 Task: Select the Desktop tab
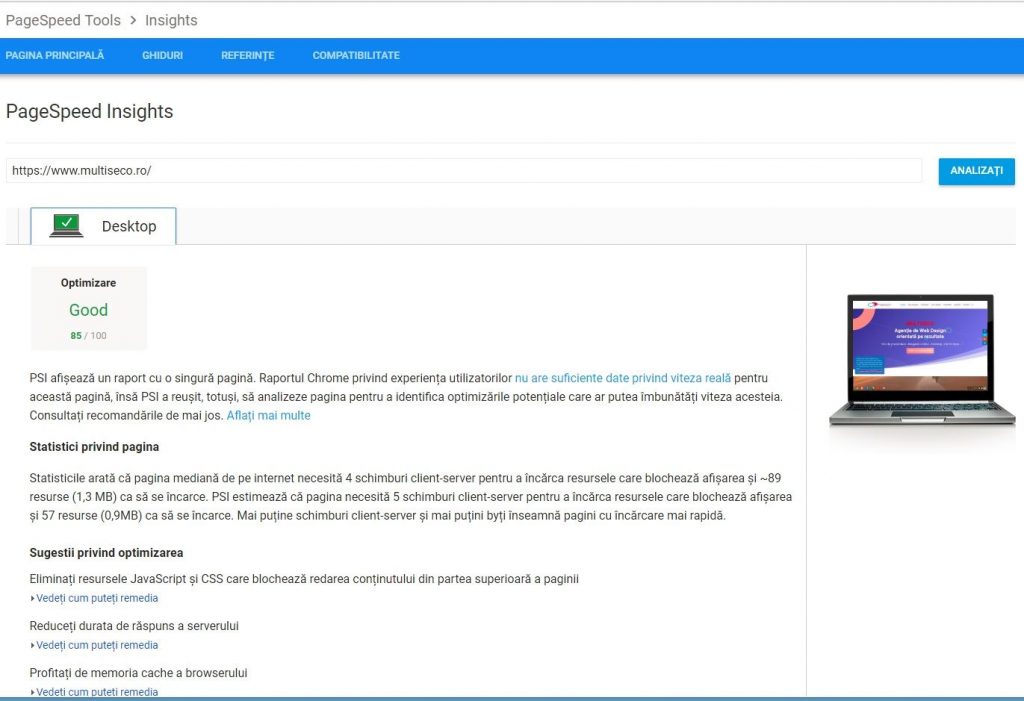[x=103, y=226]
